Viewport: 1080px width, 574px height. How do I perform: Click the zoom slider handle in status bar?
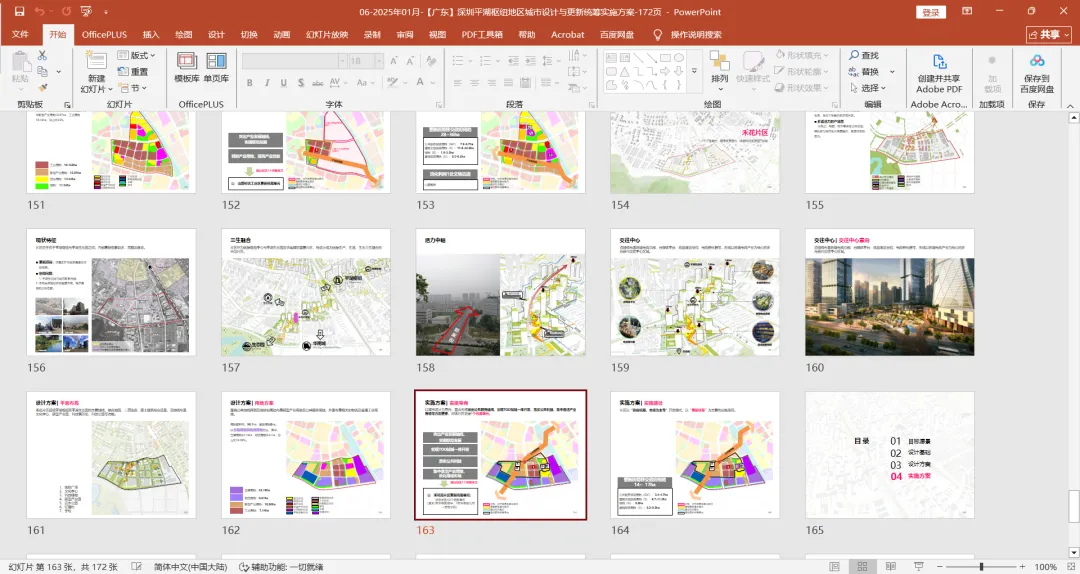point(982,566)
